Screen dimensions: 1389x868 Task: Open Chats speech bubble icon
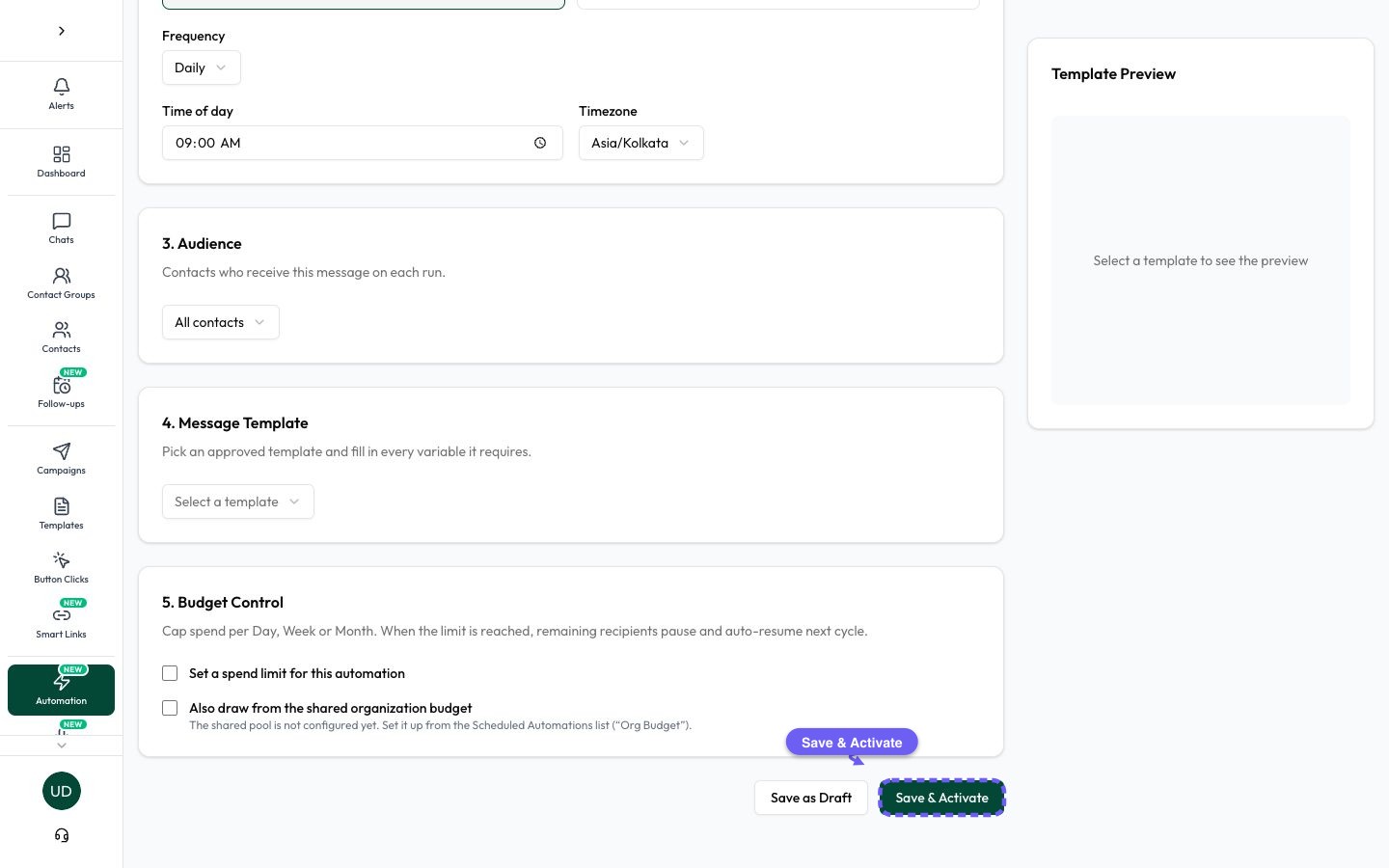(61, 221)
